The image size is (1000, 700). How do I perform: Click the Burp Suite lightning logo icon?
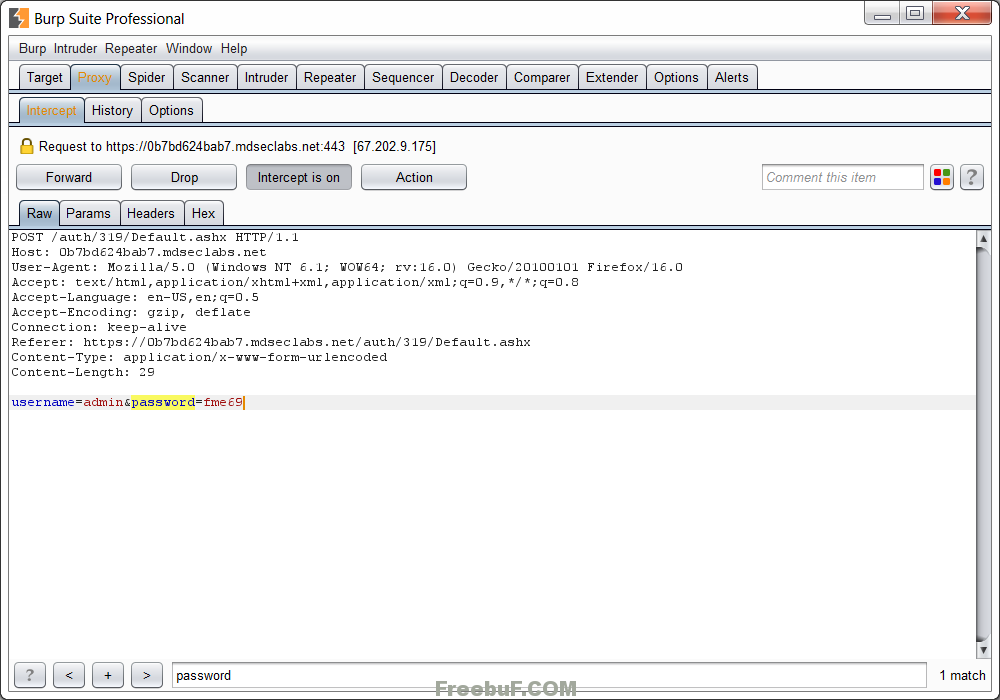pos(19,18)
